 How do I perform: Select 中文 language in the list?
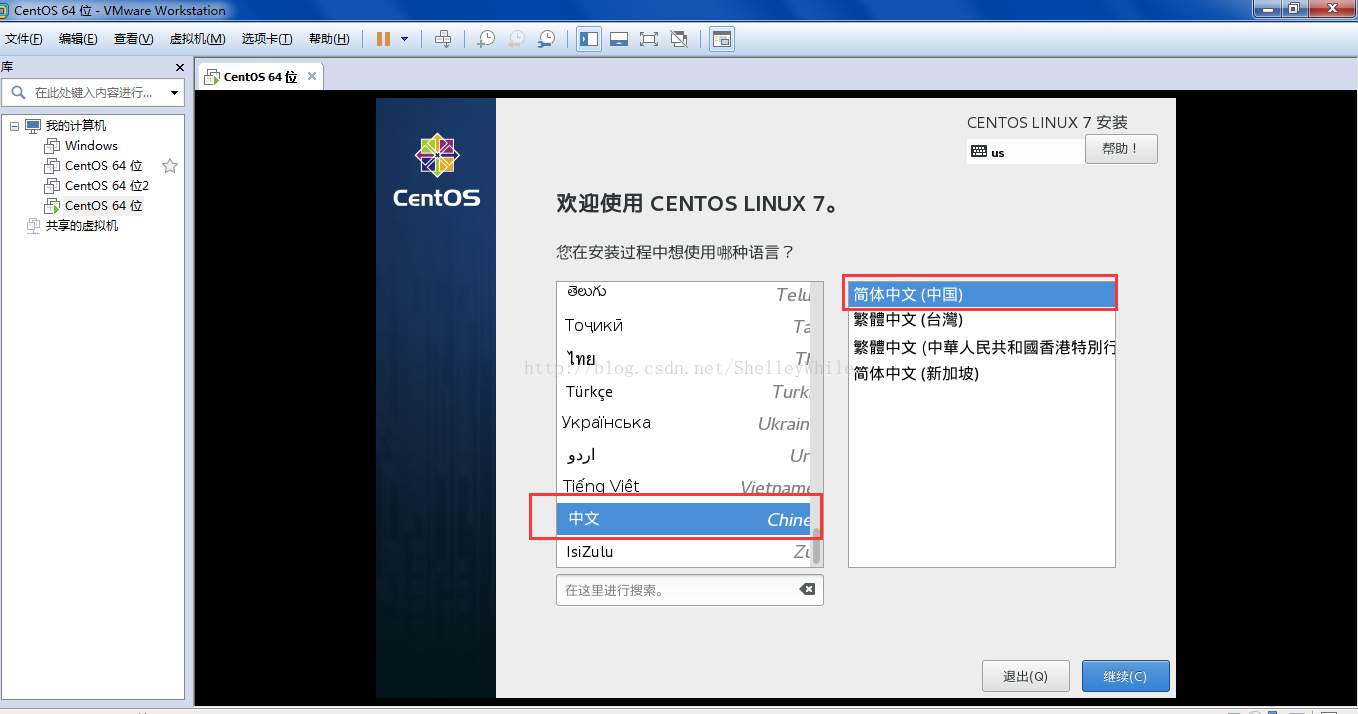pos(684,519)
